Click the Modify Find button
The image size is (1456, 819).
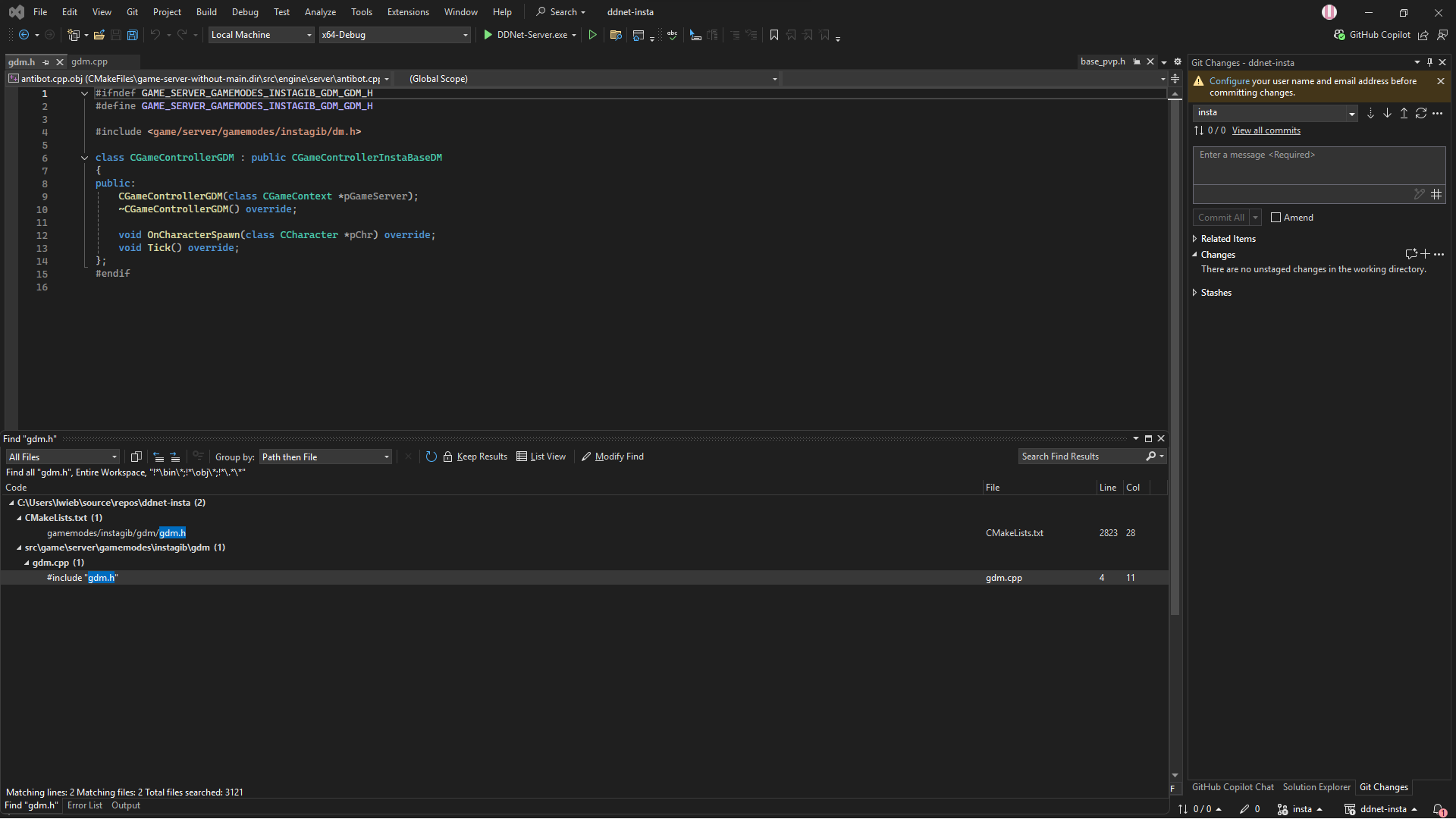[613, 457]
